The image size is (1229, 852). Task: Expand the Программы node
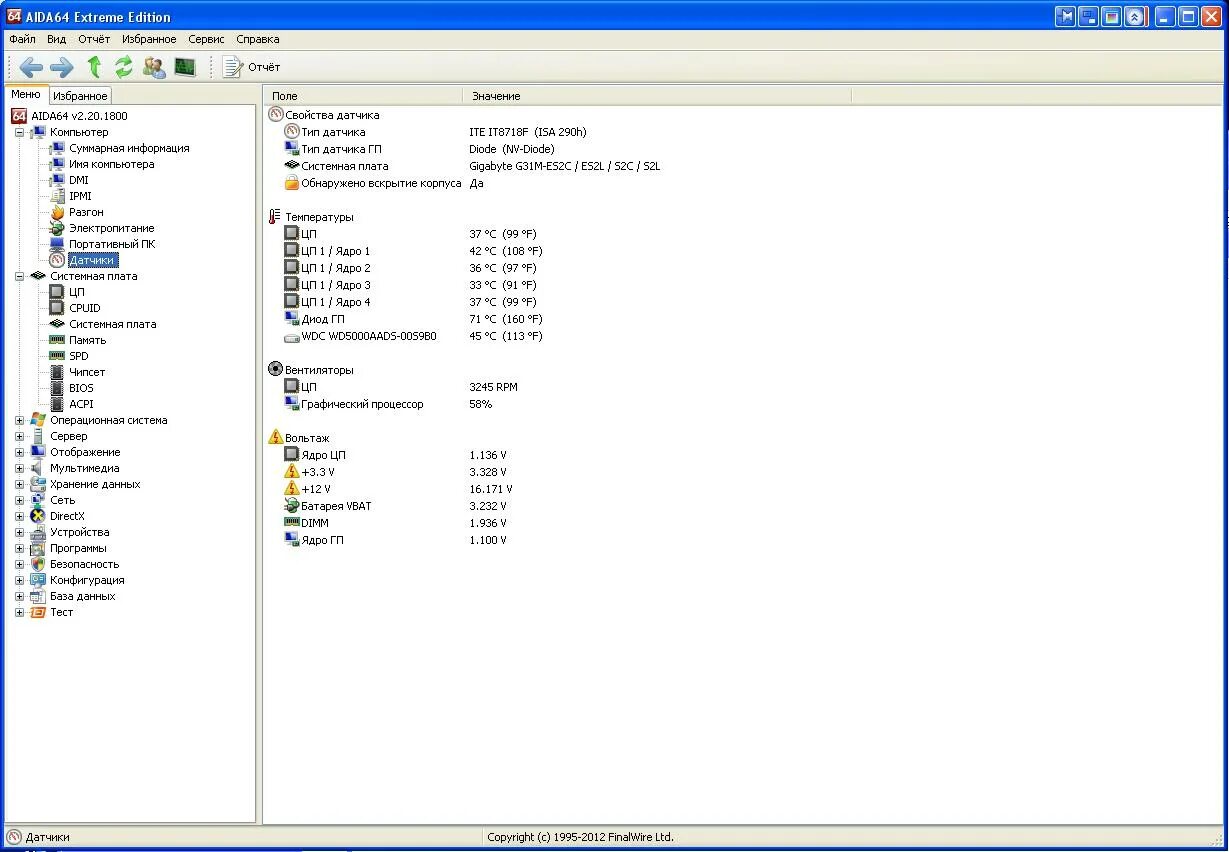coord(19,548)
